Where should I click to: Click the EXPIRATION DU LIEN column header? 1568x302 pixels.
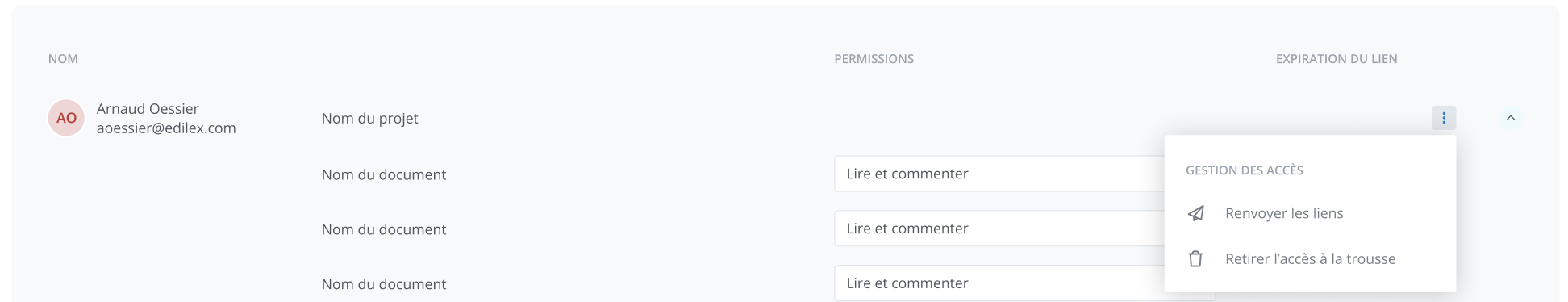pyautogui.click(x=1337, y=59)
